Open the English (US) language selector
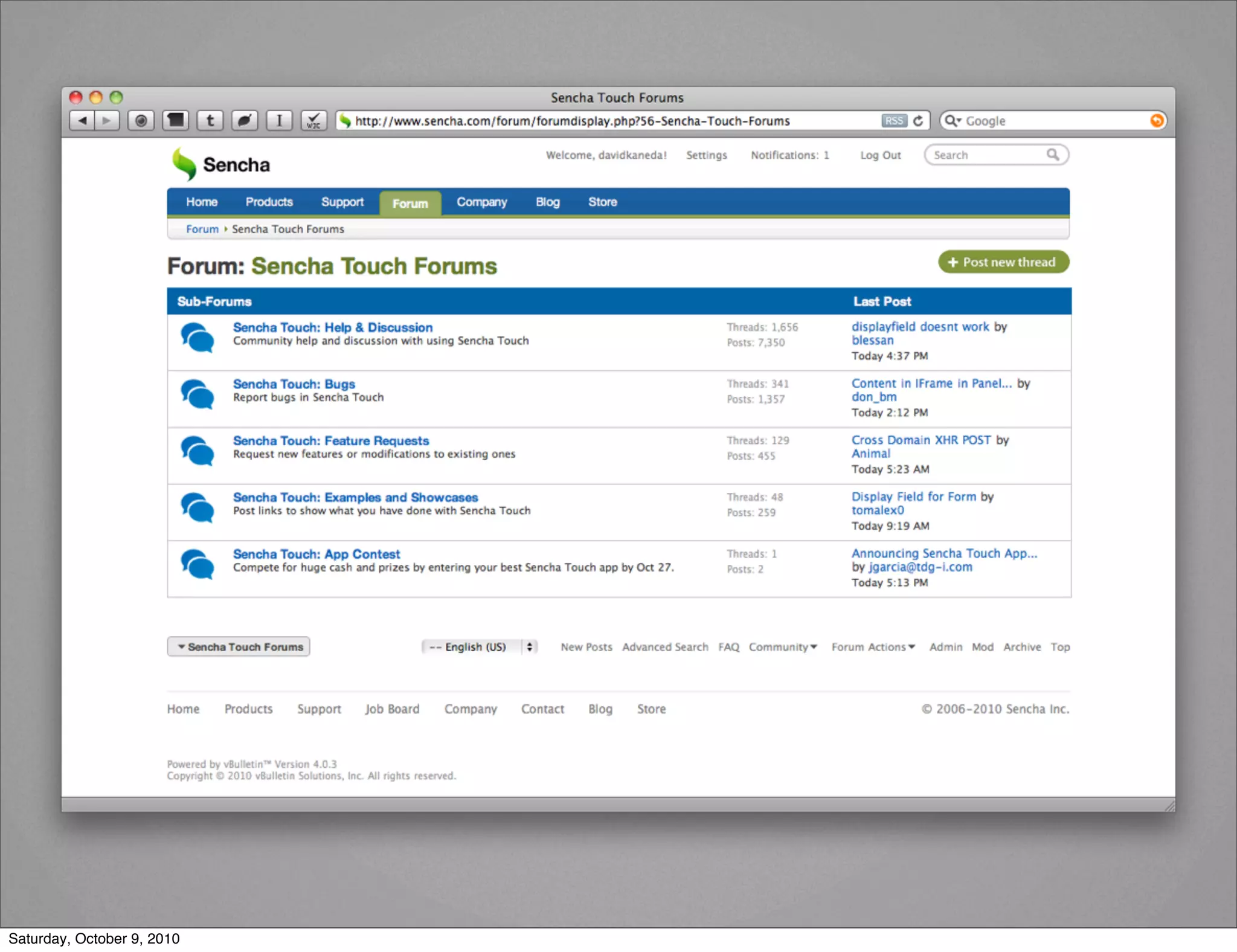The height and width of the screenshot is (952, 1237). coord(480,647)
